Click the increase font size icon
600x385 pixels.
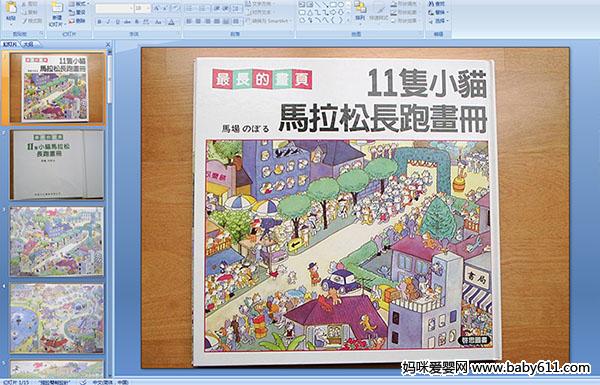coord(157,8)
